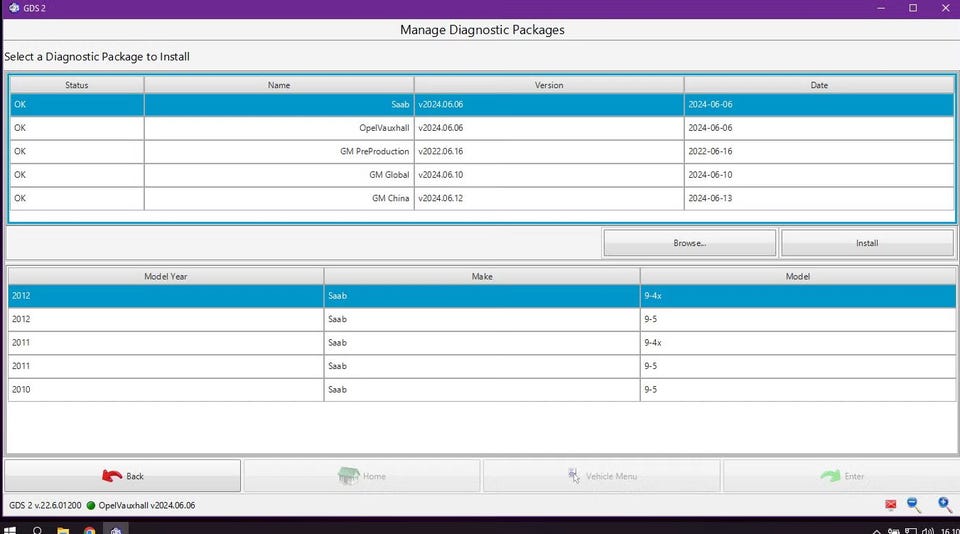Image resolution: width=960 pixels, height=534 pixels.
Task: Click the green status indicator dot
Action: [x=91, y=505]
